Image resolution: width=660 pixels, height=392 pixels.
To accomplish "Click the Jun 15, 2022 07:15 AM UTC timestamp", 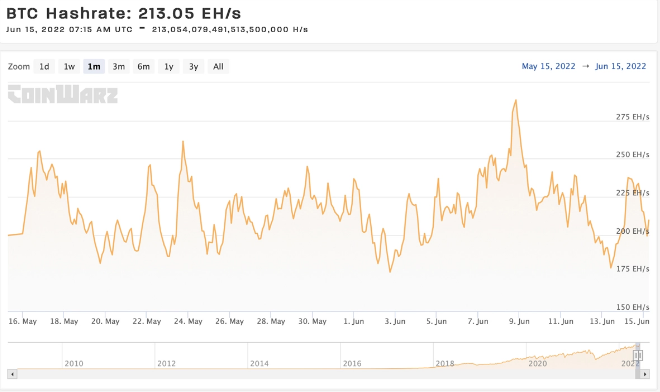I will [69, 29].
